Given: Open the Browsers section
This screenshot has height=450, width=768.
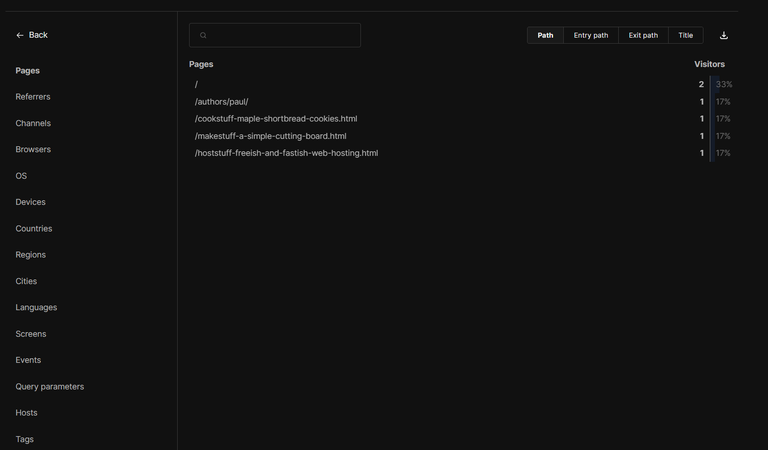Looking at the screenshot, I should tap(33, 149).
